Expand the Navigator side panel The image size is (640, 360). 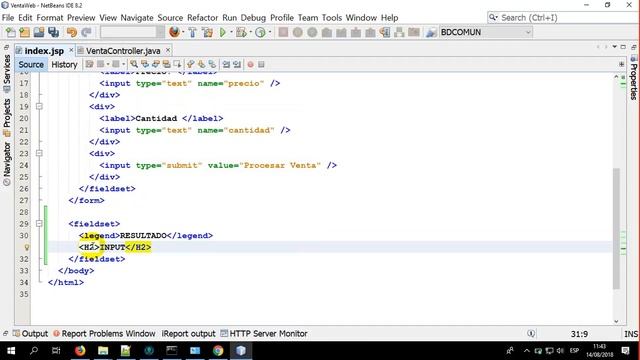point(7,164)
